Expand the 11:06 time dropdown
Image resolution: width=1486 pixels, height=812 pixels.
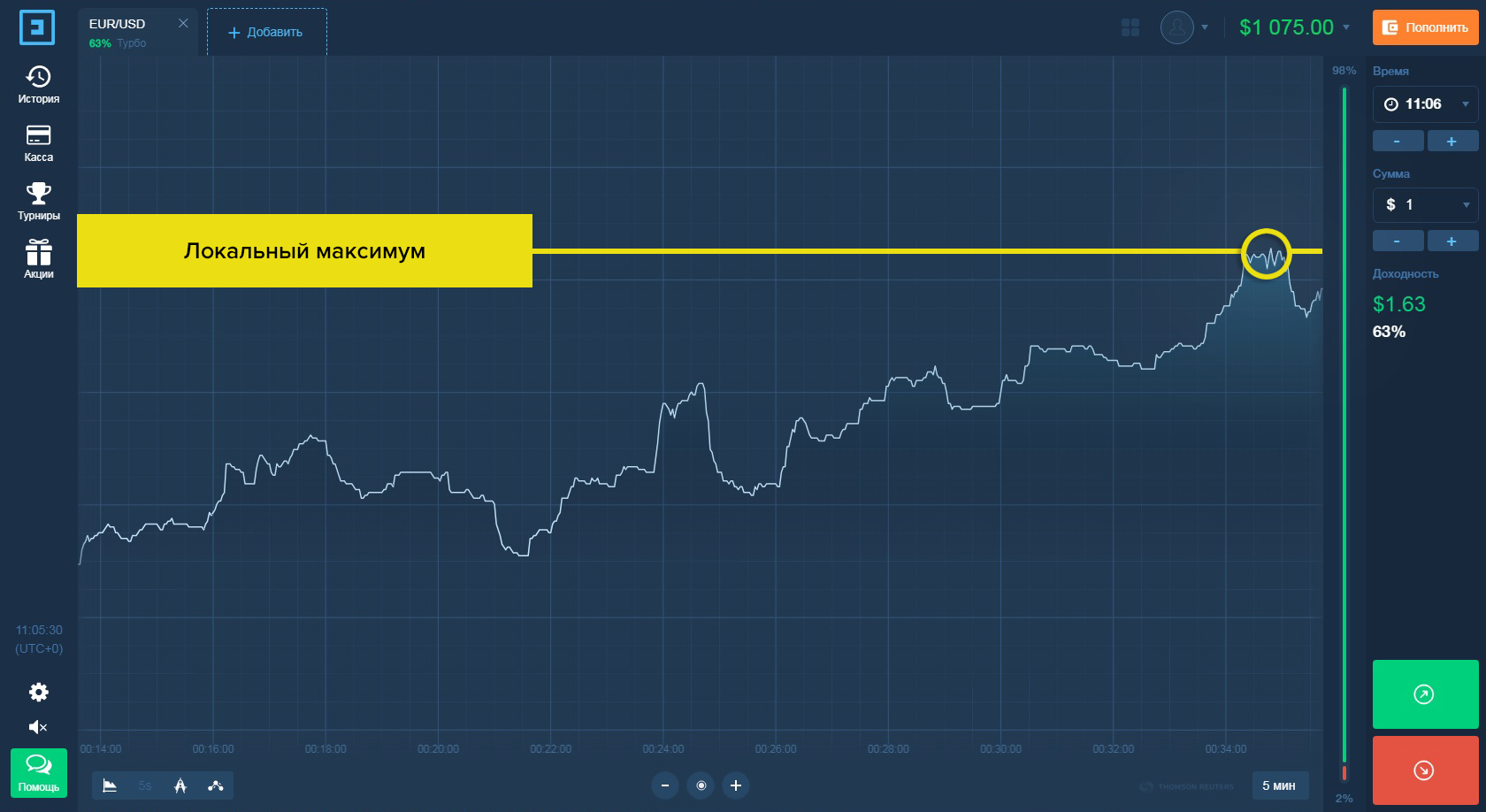pyautogui.click(x=1425, y=104)
